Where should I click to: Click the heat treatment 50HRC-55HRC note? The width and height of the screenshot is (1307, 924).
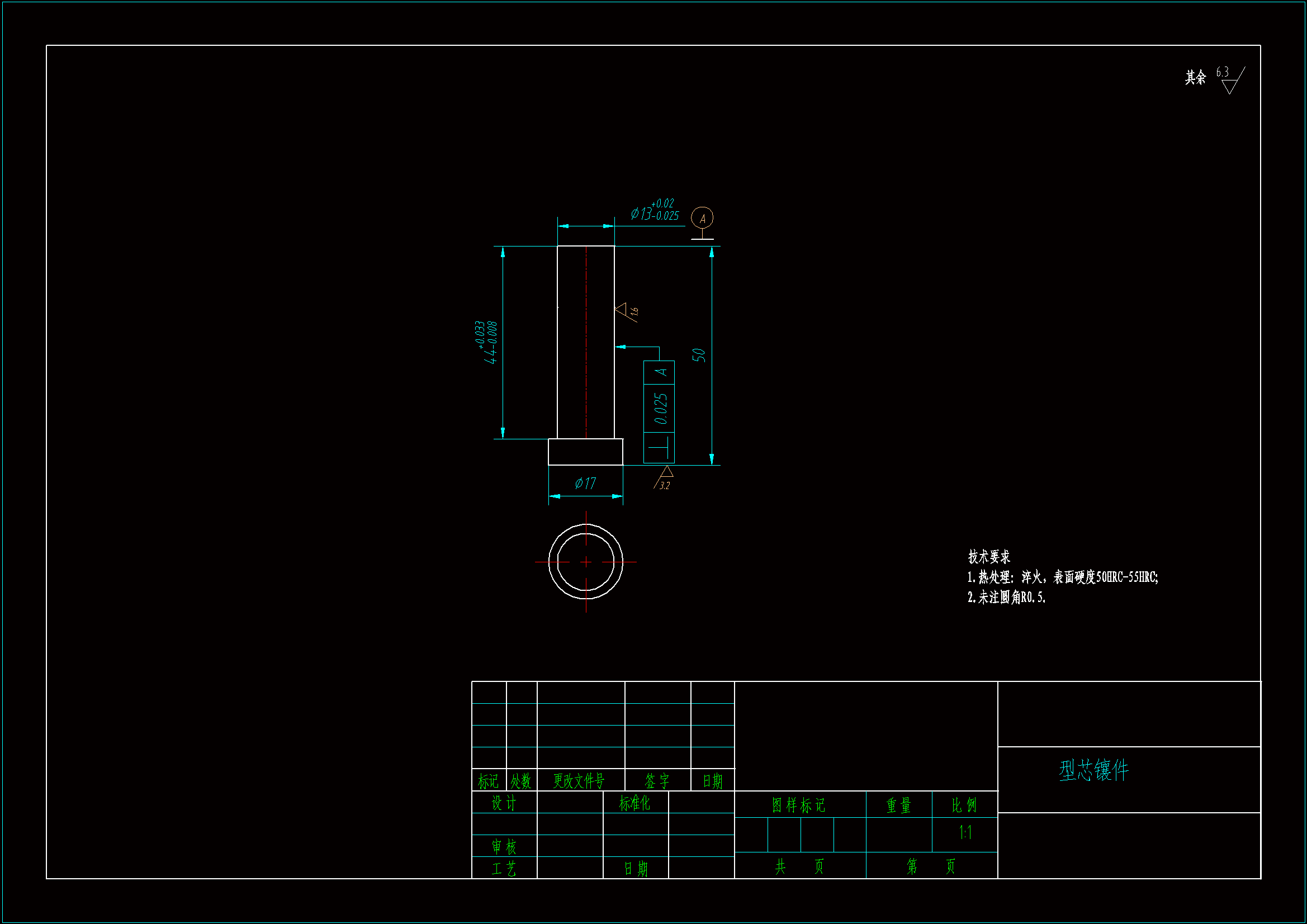pos(1062,577)
